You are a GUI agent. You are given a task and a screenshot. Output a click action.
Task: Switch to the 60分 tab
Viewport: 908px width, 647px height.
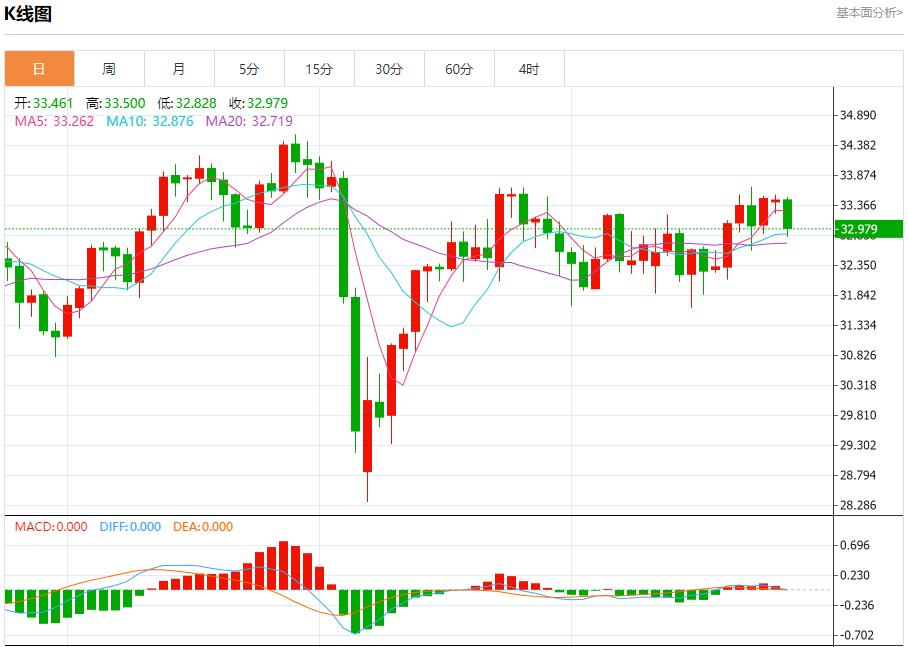pyautogui.click(x=459, y=69)
